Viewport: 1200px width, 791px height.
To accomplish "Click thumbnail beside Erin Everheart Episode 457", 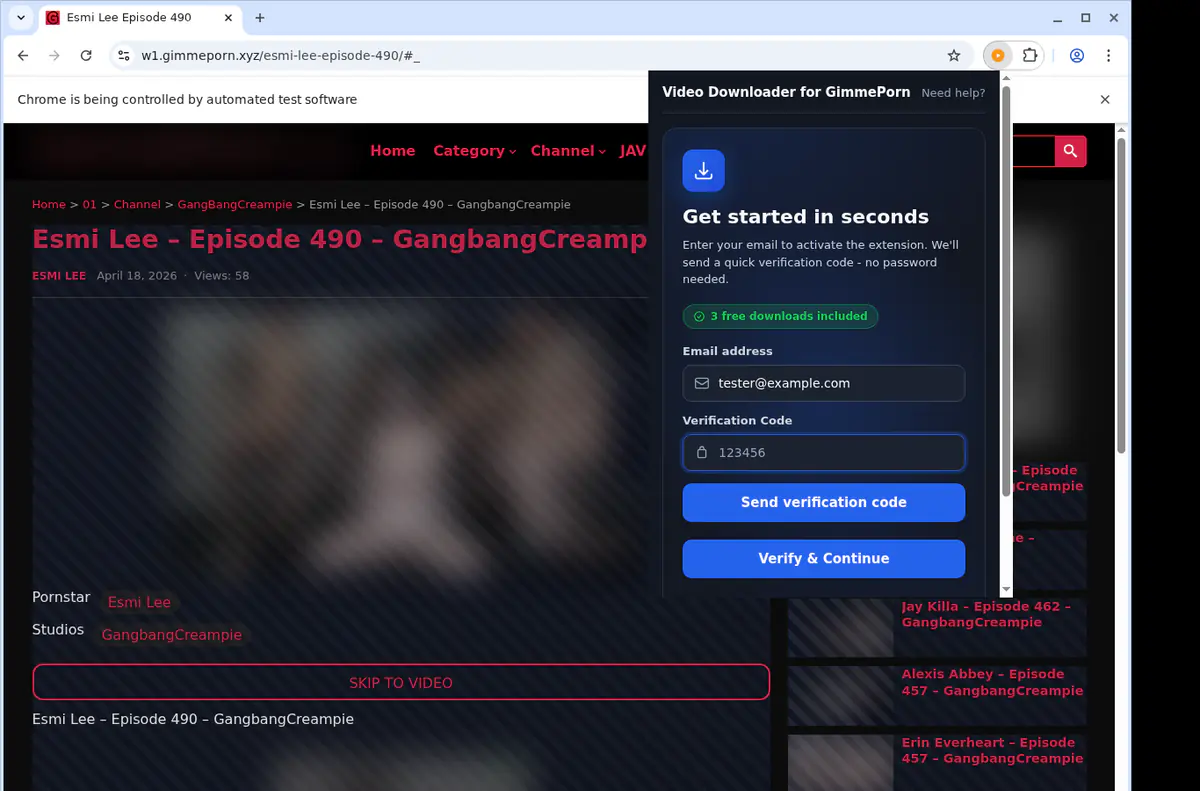I will coord(840,763).
